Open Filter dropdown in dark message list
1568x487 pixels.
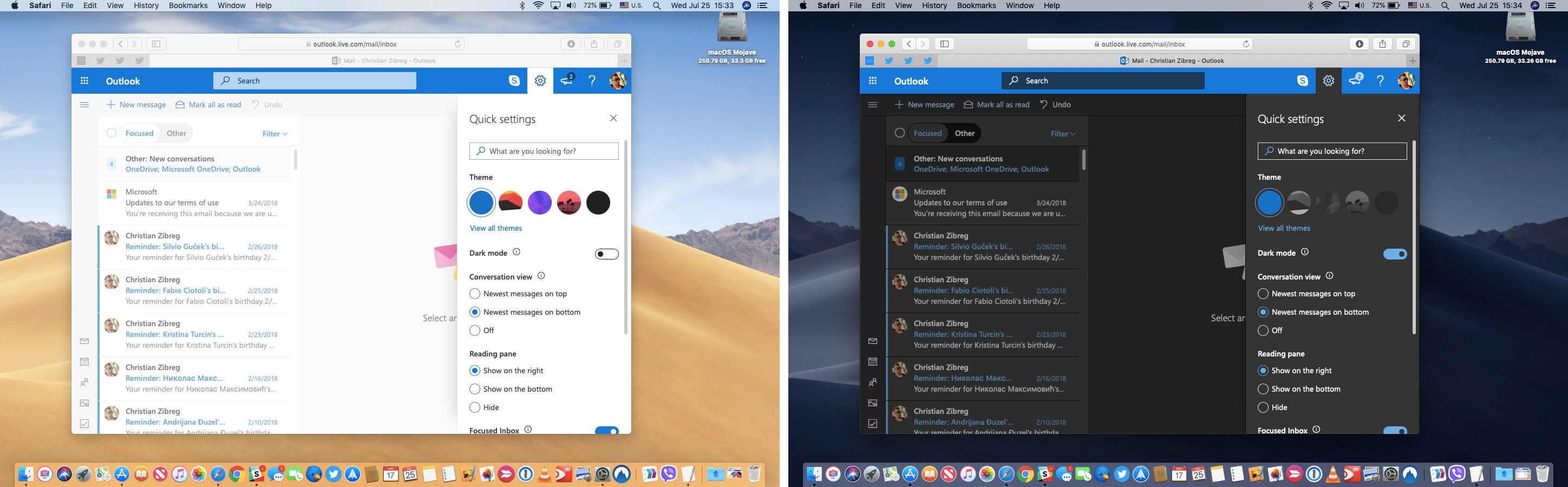click(x=1063, y=134)
